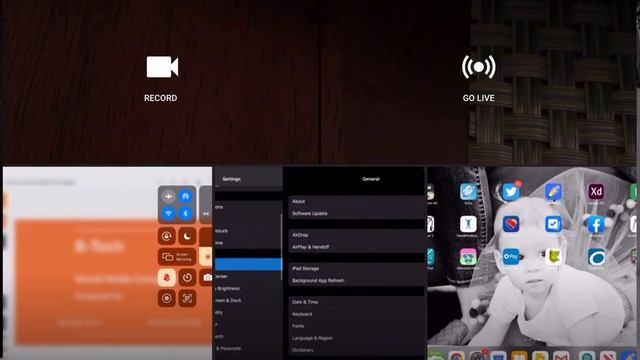
Task: Tap the QR code scanner control
Action: [x=187, y=298]
